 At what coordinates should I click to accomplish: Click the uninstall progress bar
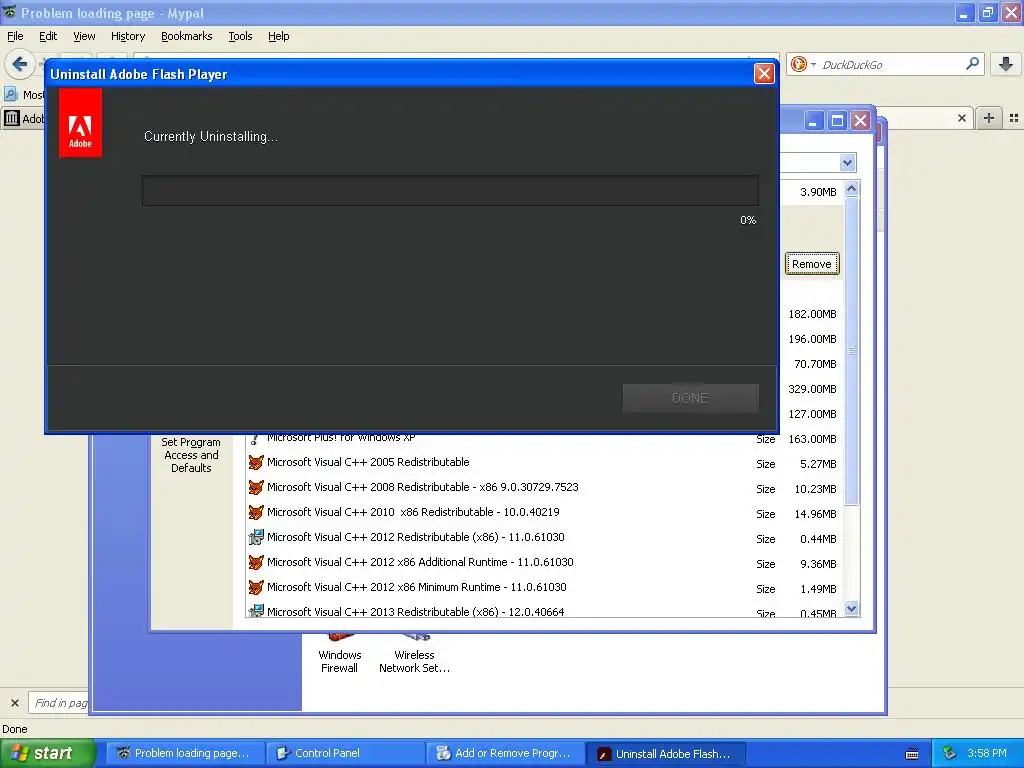(450, 191)
